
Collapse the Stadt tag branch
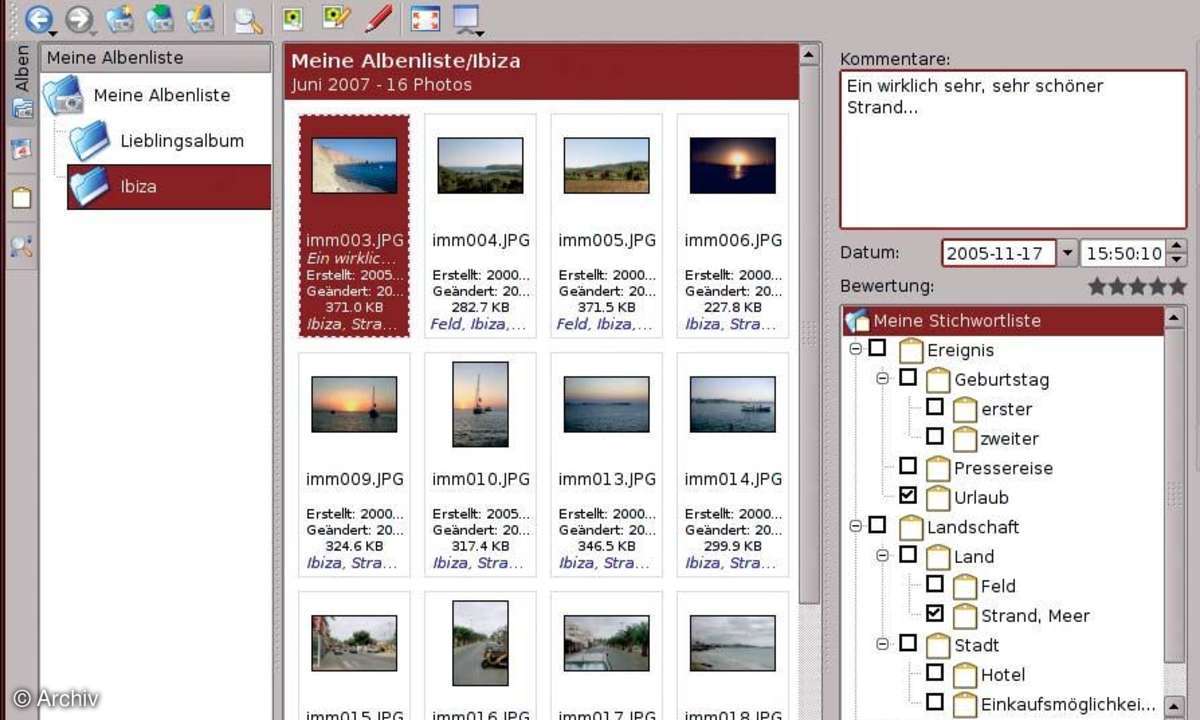pyautogui.click(x=882, y=644)
